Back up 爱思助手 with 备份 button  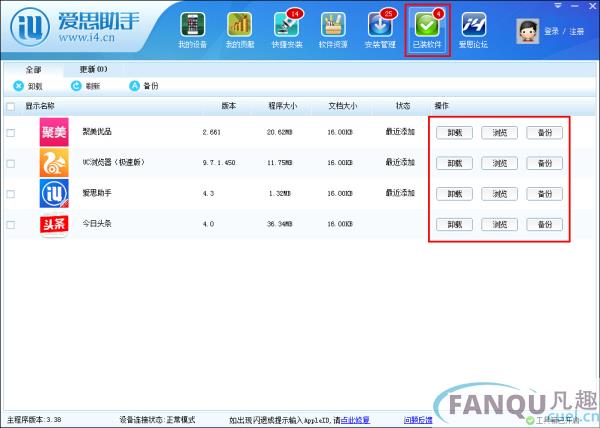pos(545,194)
